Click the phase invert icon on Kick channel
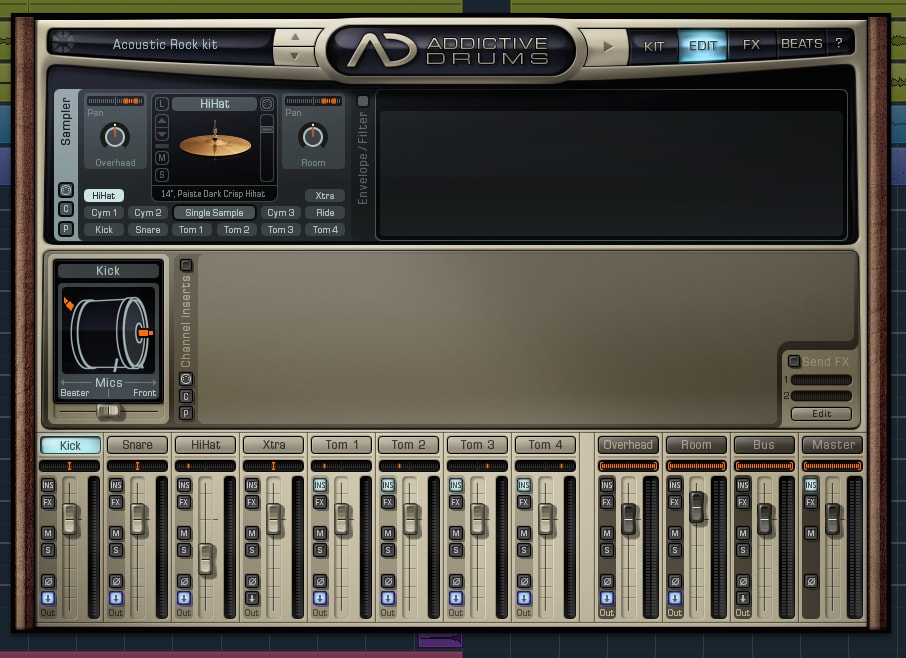The image size is (906, 658). (x=48, y=581)
